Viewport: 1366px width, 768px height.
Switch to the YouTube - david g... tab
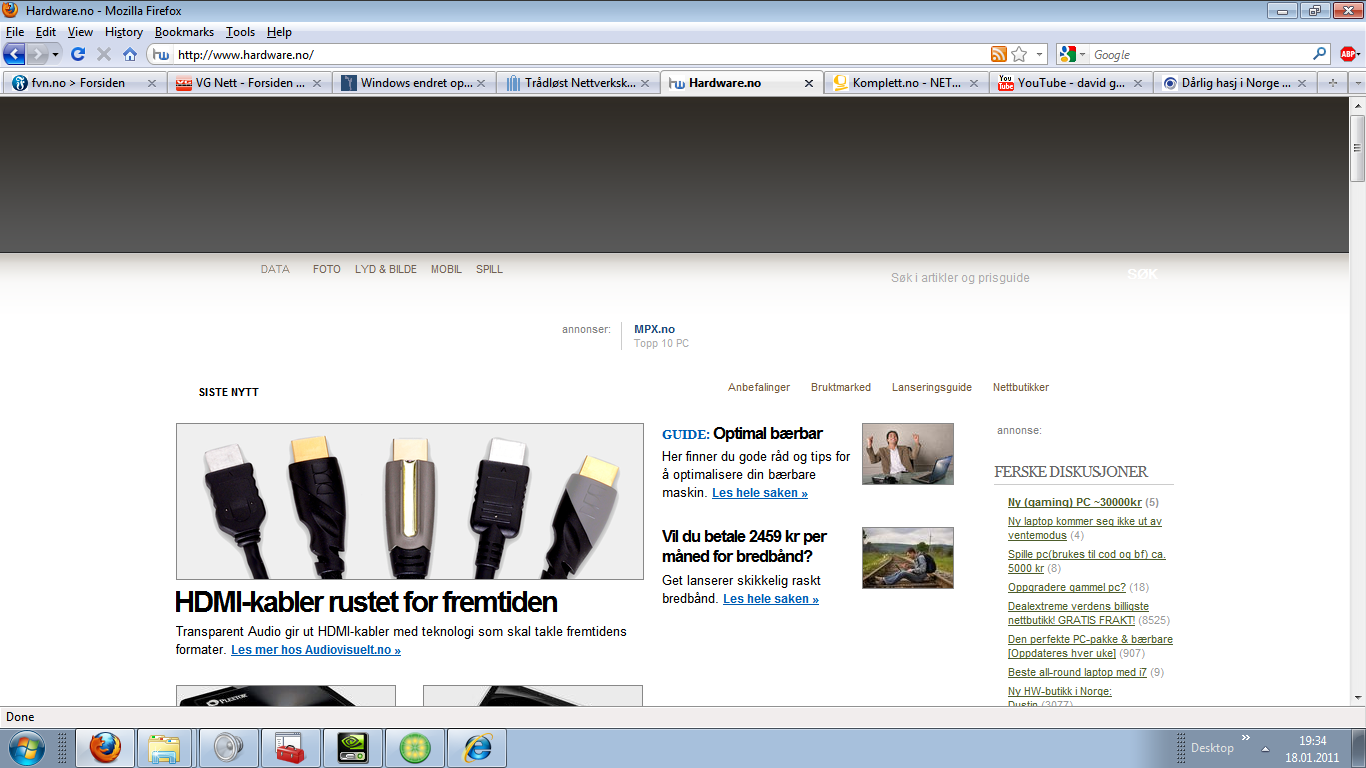pyautogui.click(x=1070, y=83)
